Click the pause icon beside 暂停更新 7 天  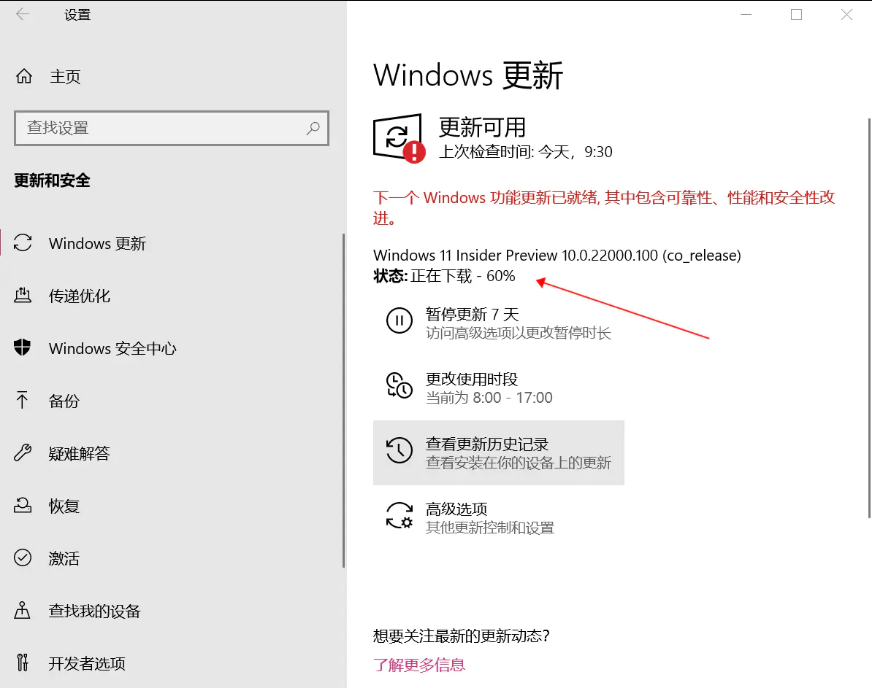(399, 320)
